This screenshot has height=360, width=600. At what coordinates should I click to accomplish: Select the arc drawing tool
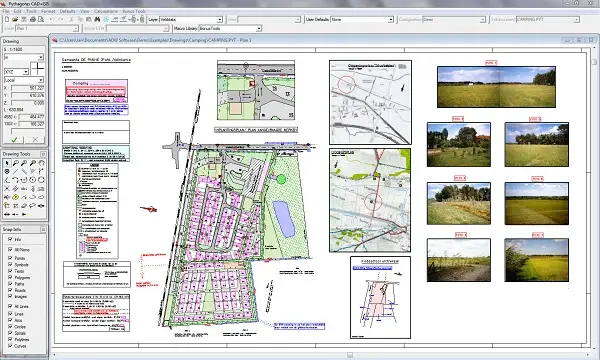point(16,180)
